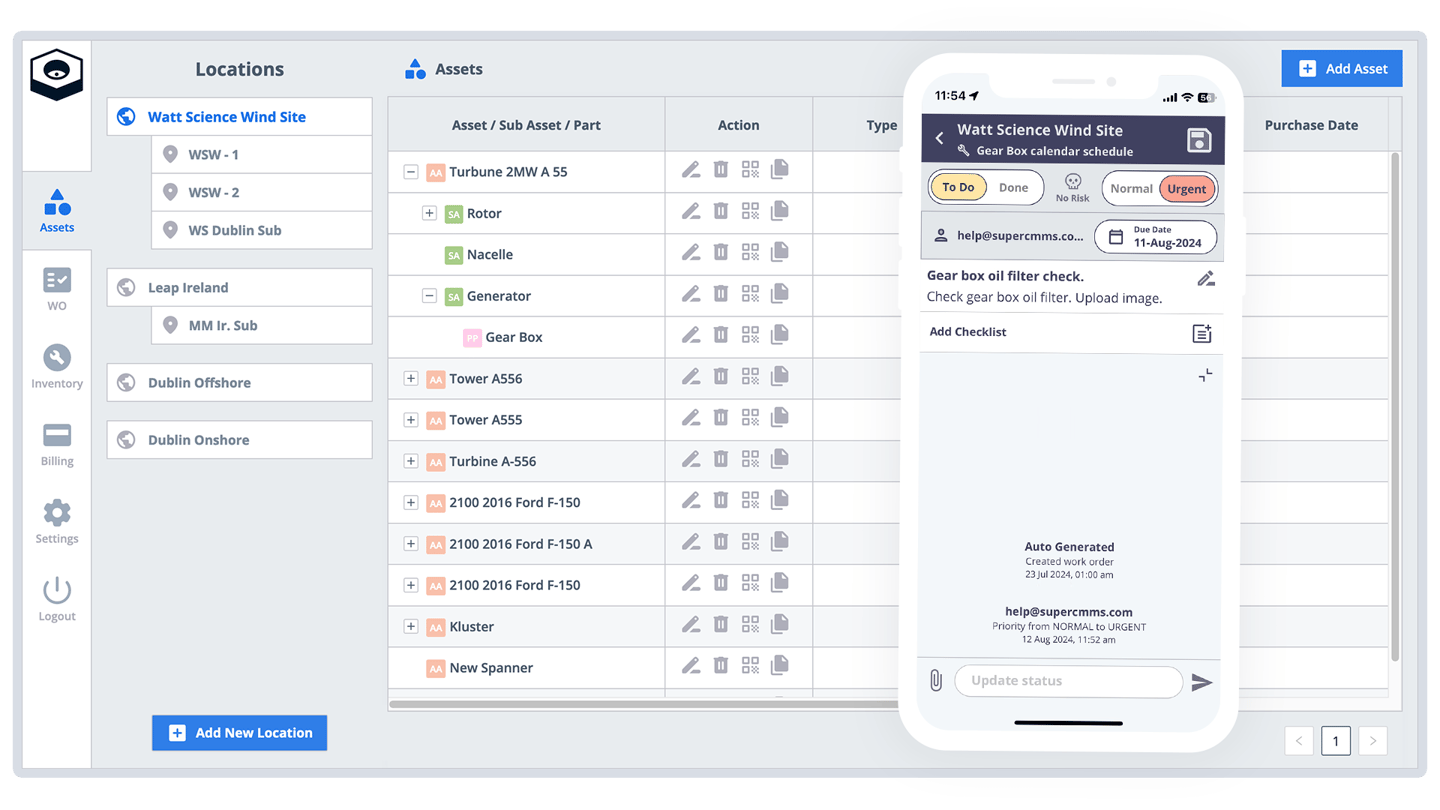The height and width of the screenshot is (810, 1440).
Task: Edit the New Spanner asset
Action: pos(691,667)
